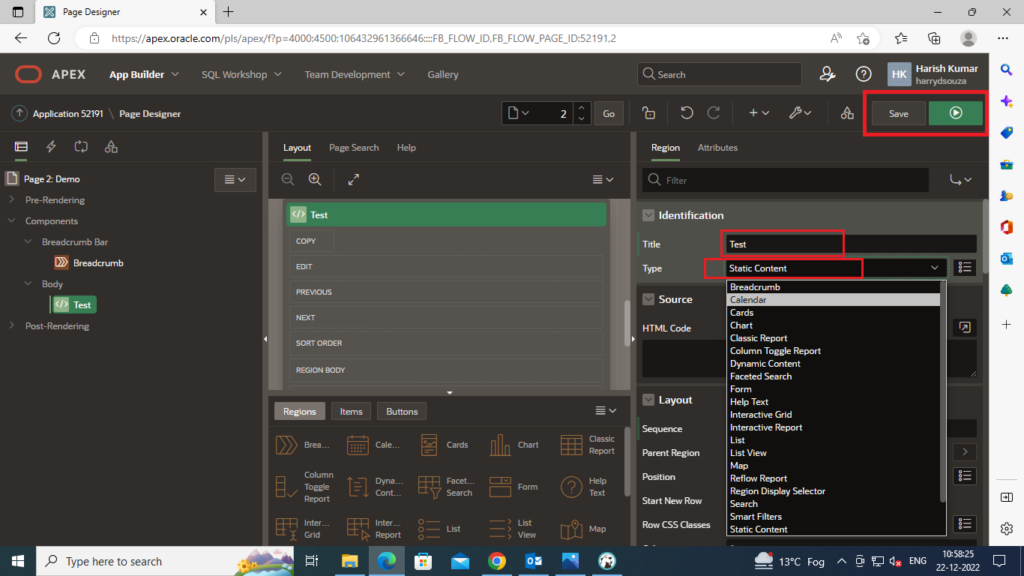1024x576 pixels.
Task: Expand the Pre-Rendering tree node
Action: click(x=12, y=200)
